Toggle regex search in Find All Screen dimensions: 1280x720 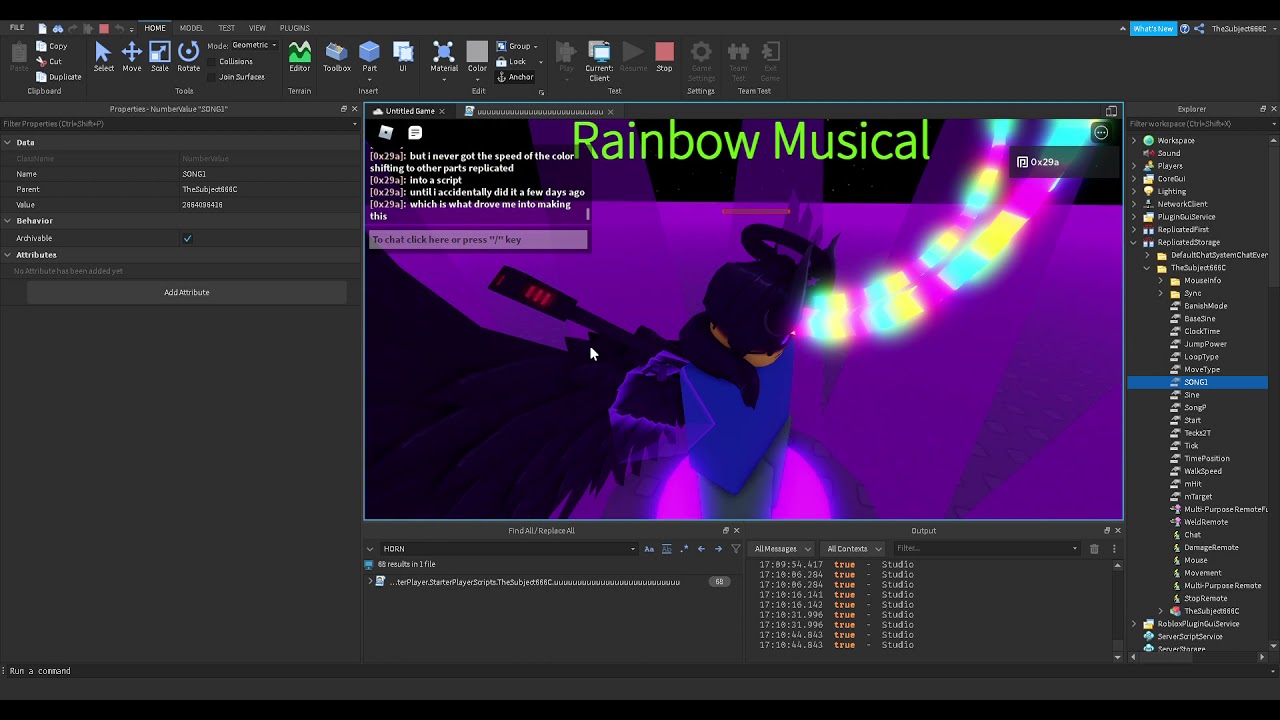(x=684, y=549)
